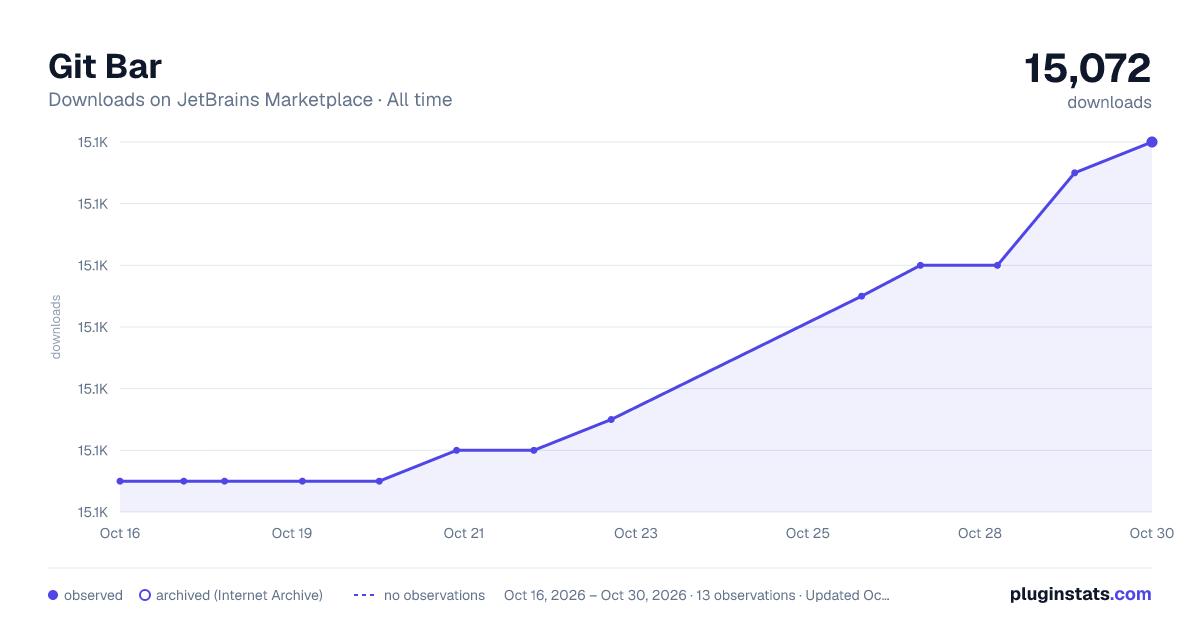
Task: Click the archived (Internet Archive) legend label
Action: click(239, 595)
